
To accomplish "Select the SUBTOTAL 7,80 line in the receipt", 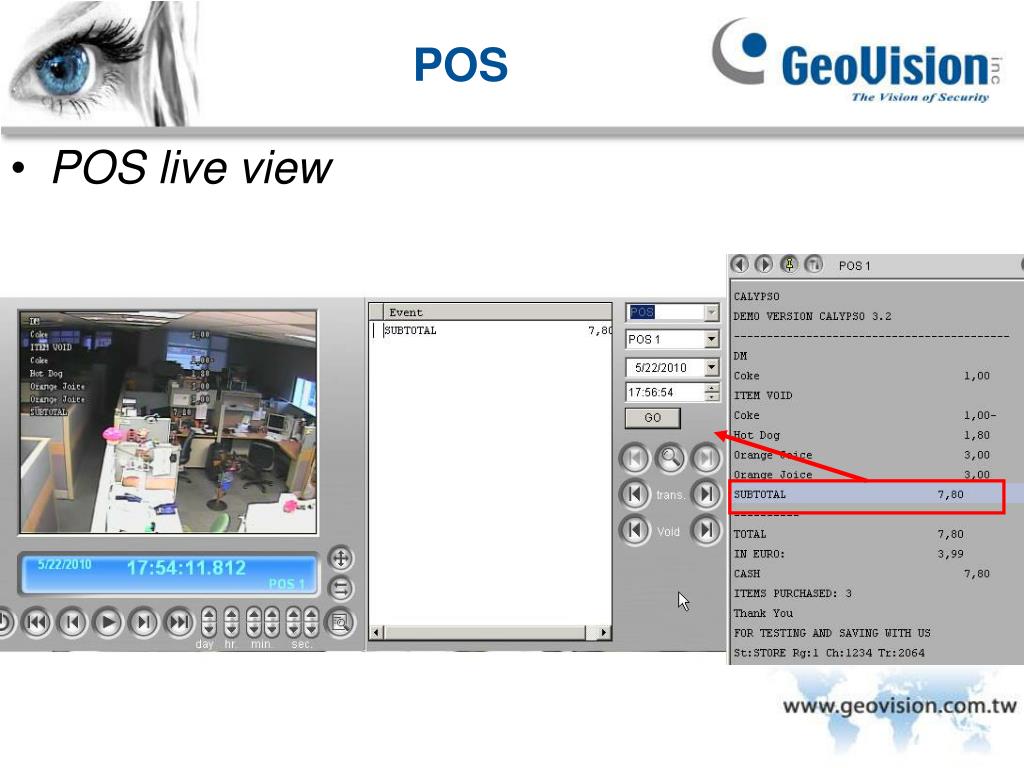I will pos(867,494).
